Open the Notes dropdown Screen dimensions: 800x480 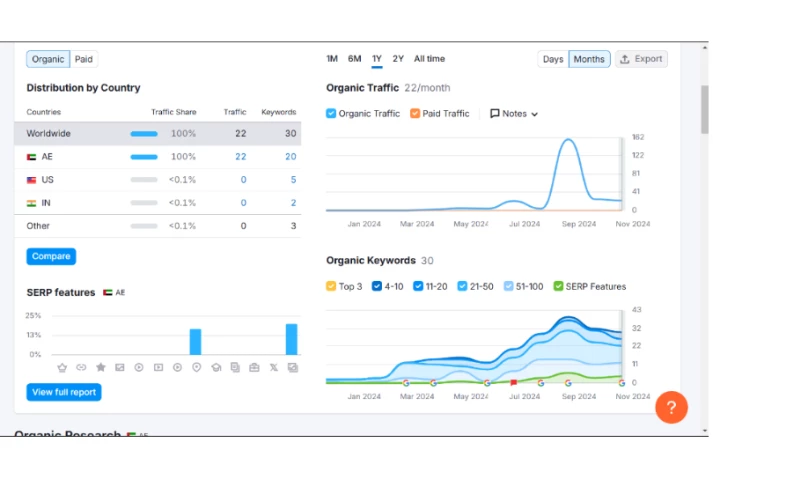click(x=514, y=114)
